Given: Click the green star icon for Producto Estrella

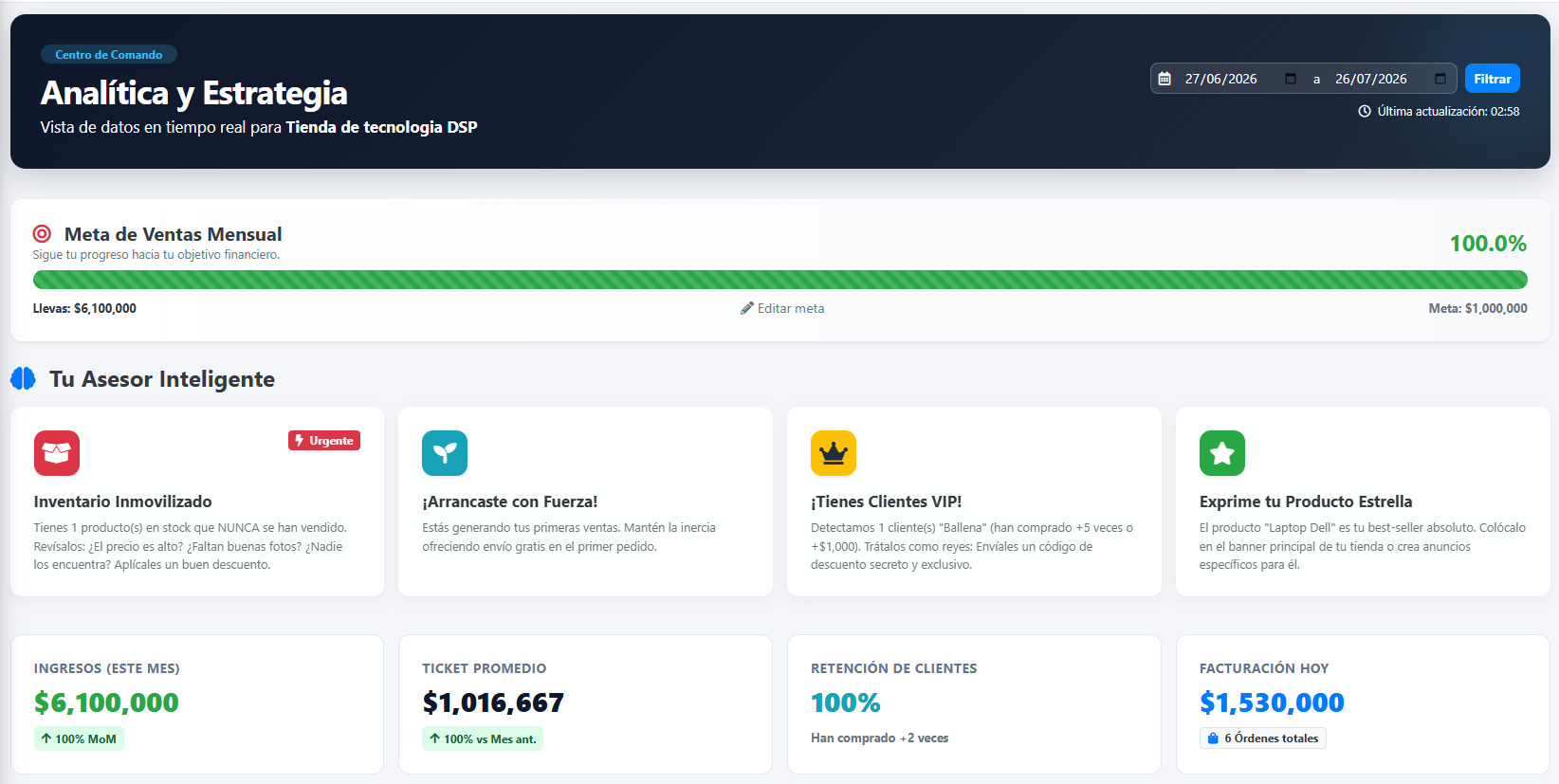Looking at the screenshot, I should (x=1222, y=453).
